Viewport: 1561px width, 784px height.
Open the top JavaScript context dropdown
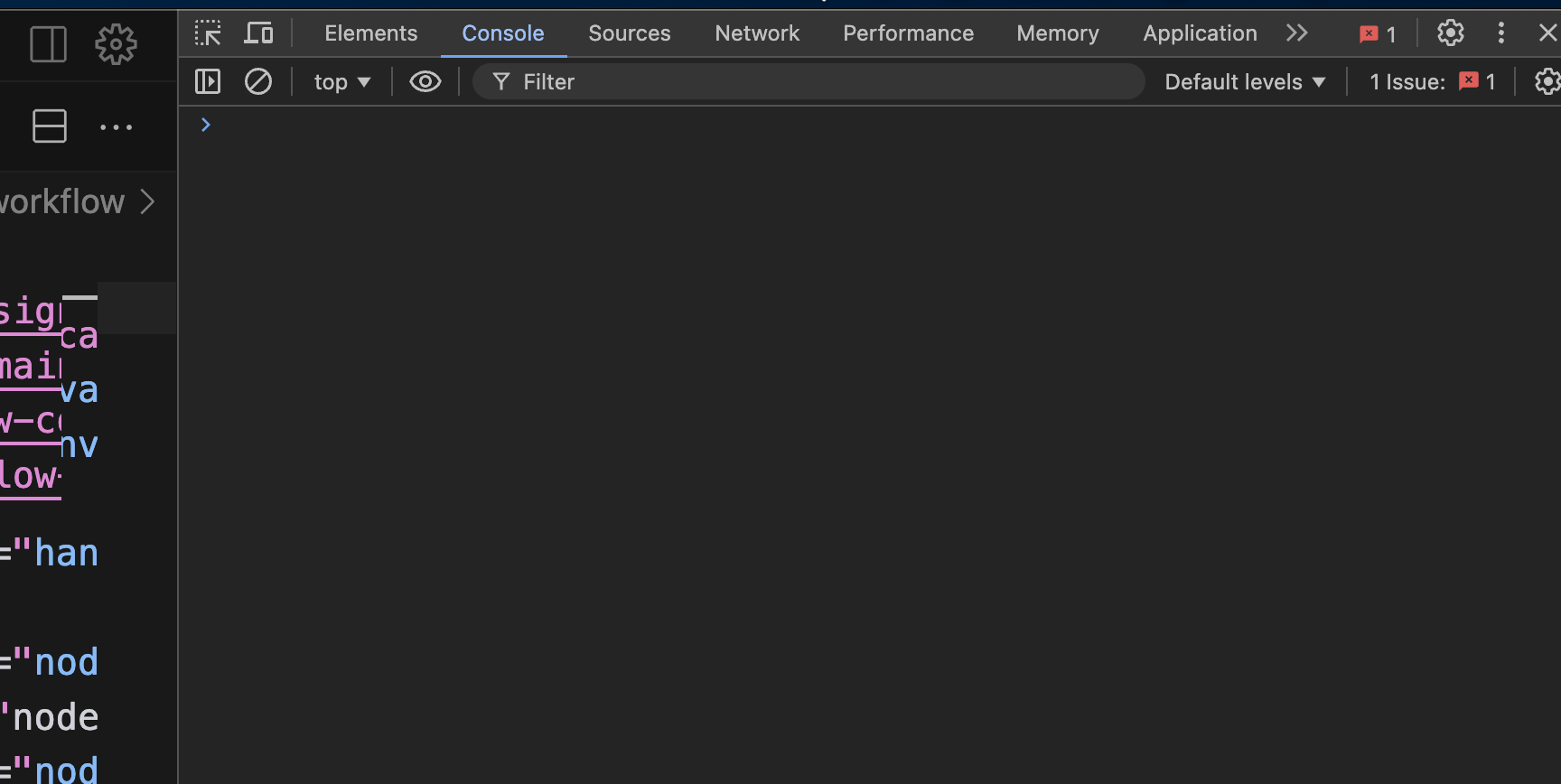[x=342, y=82]
